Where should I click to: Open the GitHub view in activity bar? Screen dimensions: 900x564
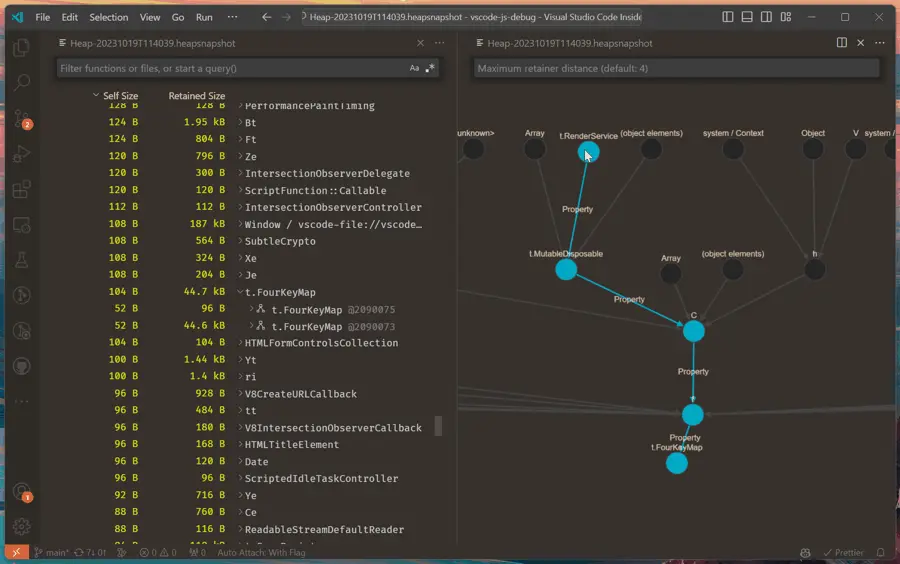[21, 366]
